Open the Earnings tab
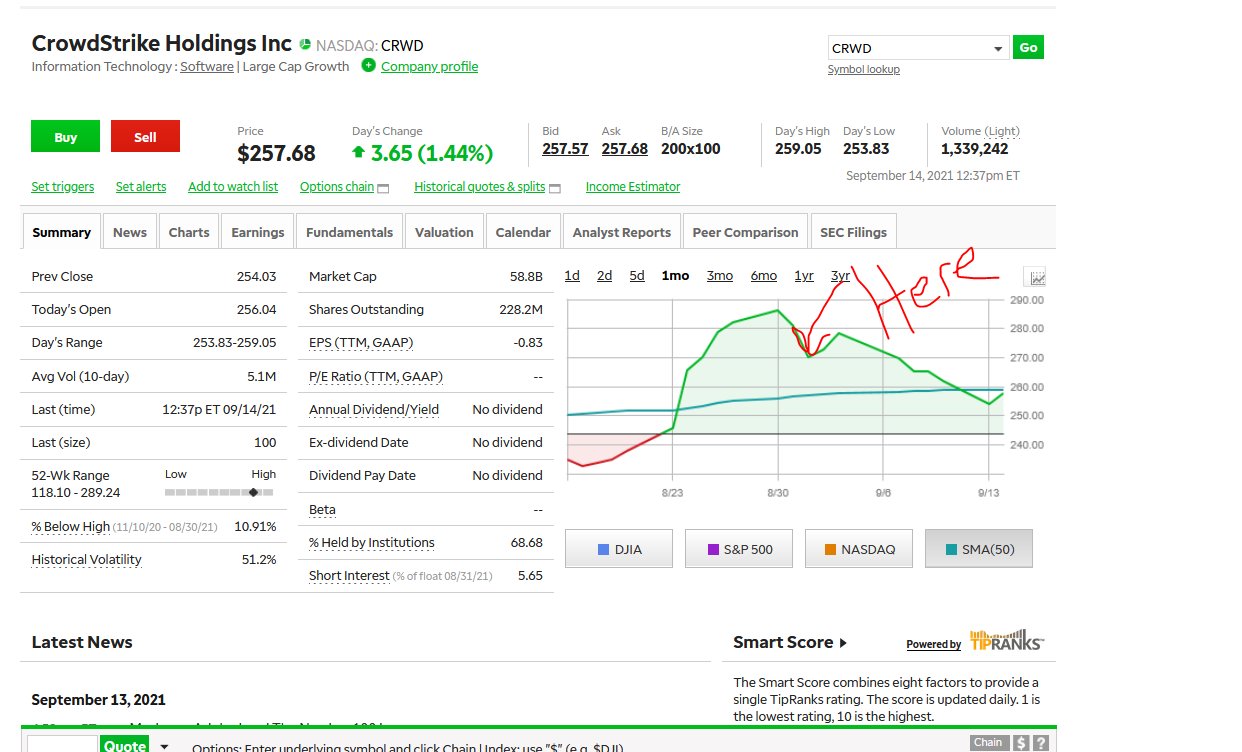The height and width of the screenshot is (752, 1242). click(258, 232)
